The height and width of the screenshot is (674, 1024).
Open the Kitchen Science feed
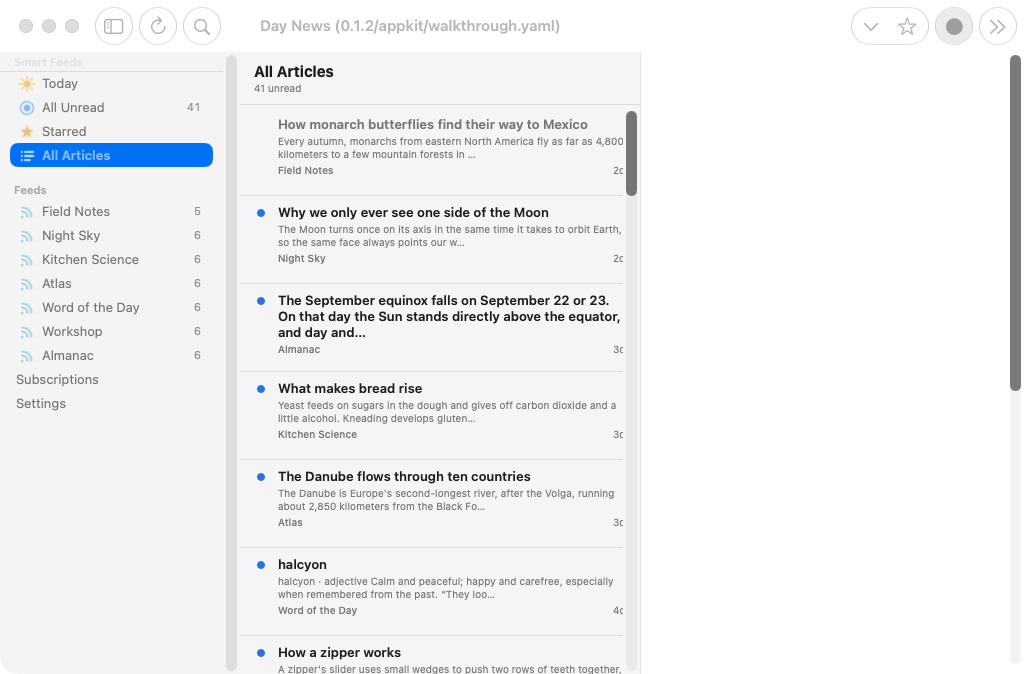click(x=112, y=260)
